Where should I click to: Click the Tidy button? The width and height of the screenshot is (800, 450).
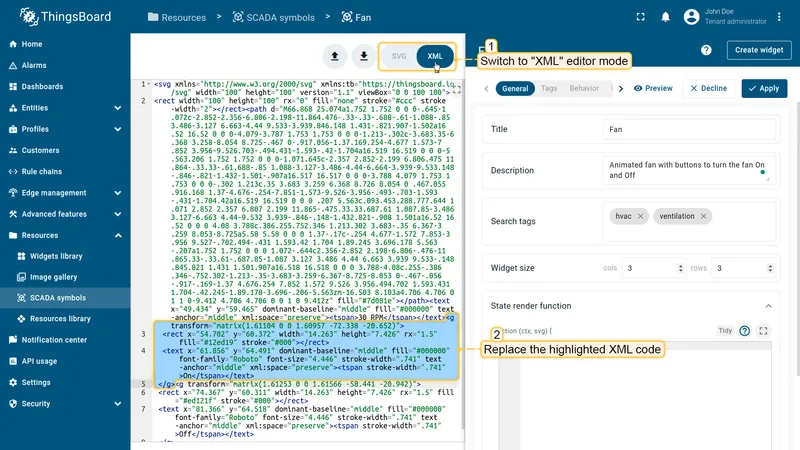pos(725,331)
